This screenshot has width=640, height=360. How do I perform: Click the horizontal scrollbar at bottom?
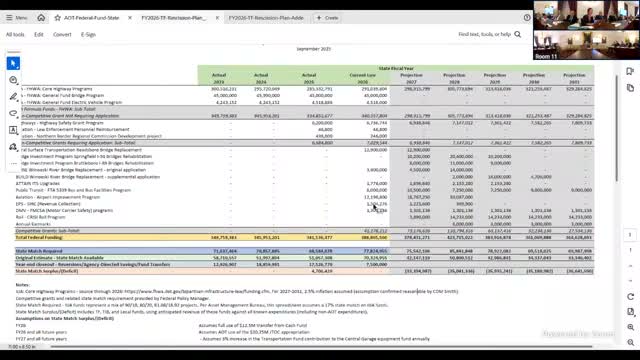tap(321, 347)
